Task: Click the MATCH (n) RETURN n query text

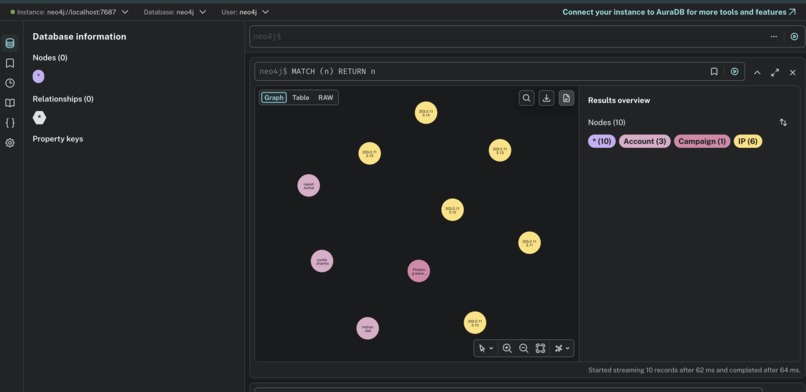Action: point(333,71)
